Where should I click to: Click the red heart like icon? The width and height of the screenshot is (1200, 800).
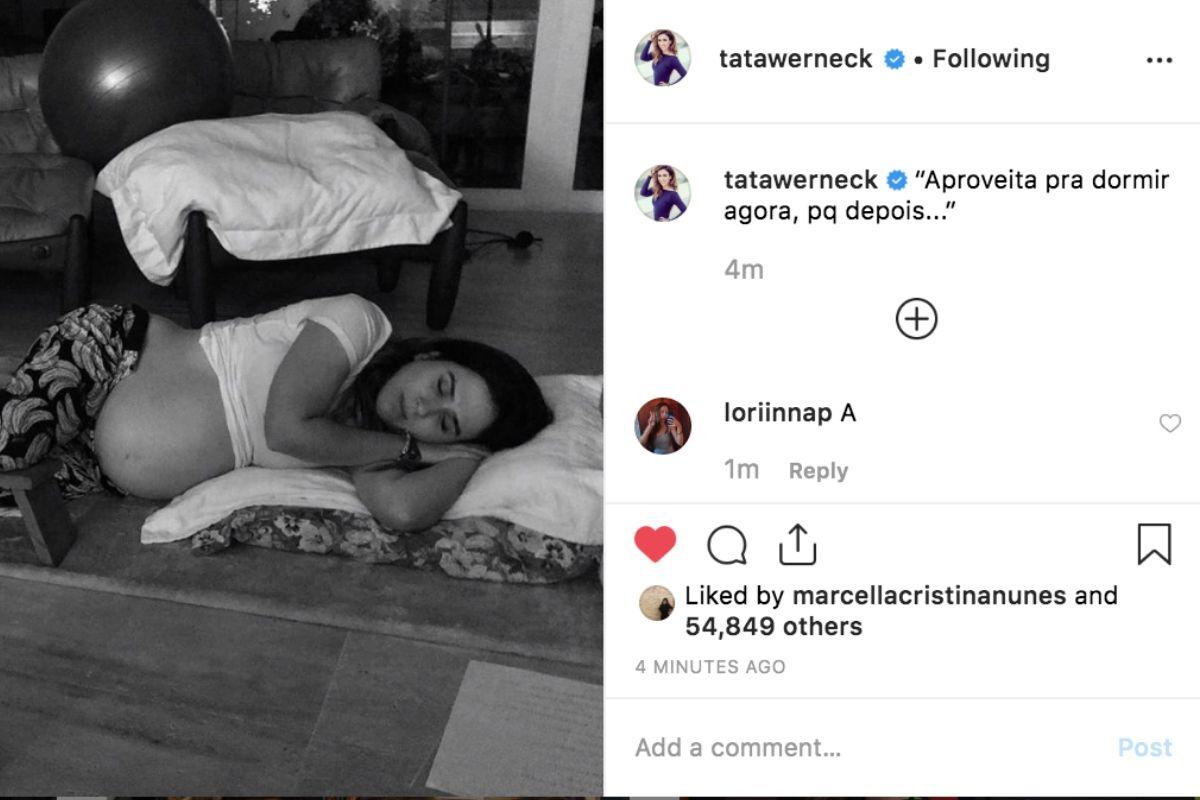click(x=656, y=544)
